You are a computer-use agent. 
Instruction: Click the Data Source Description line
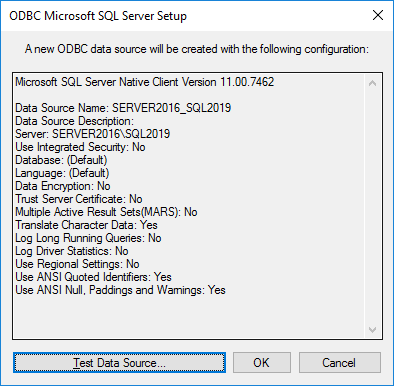click(75, 121)
